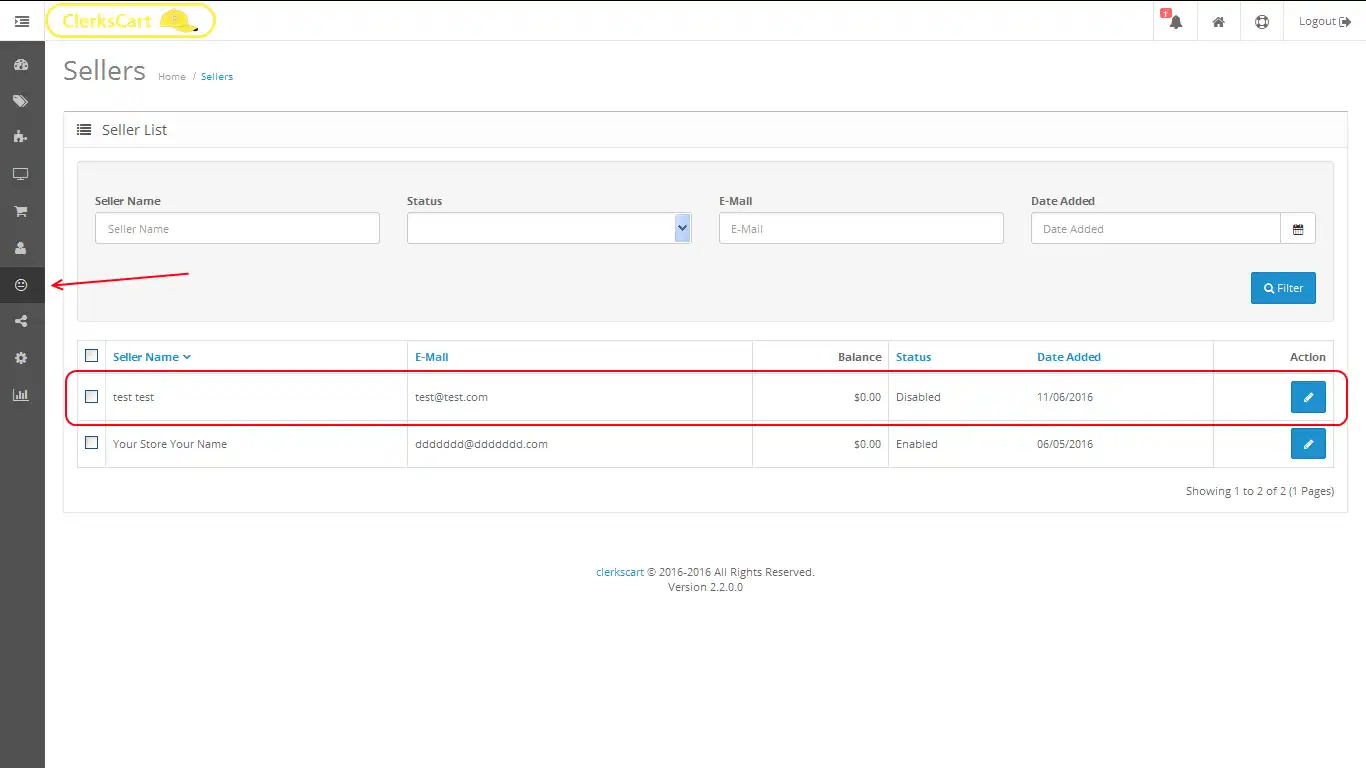Sort by Status column header
Screen dimensions: 1366x768
coord(913,357)
